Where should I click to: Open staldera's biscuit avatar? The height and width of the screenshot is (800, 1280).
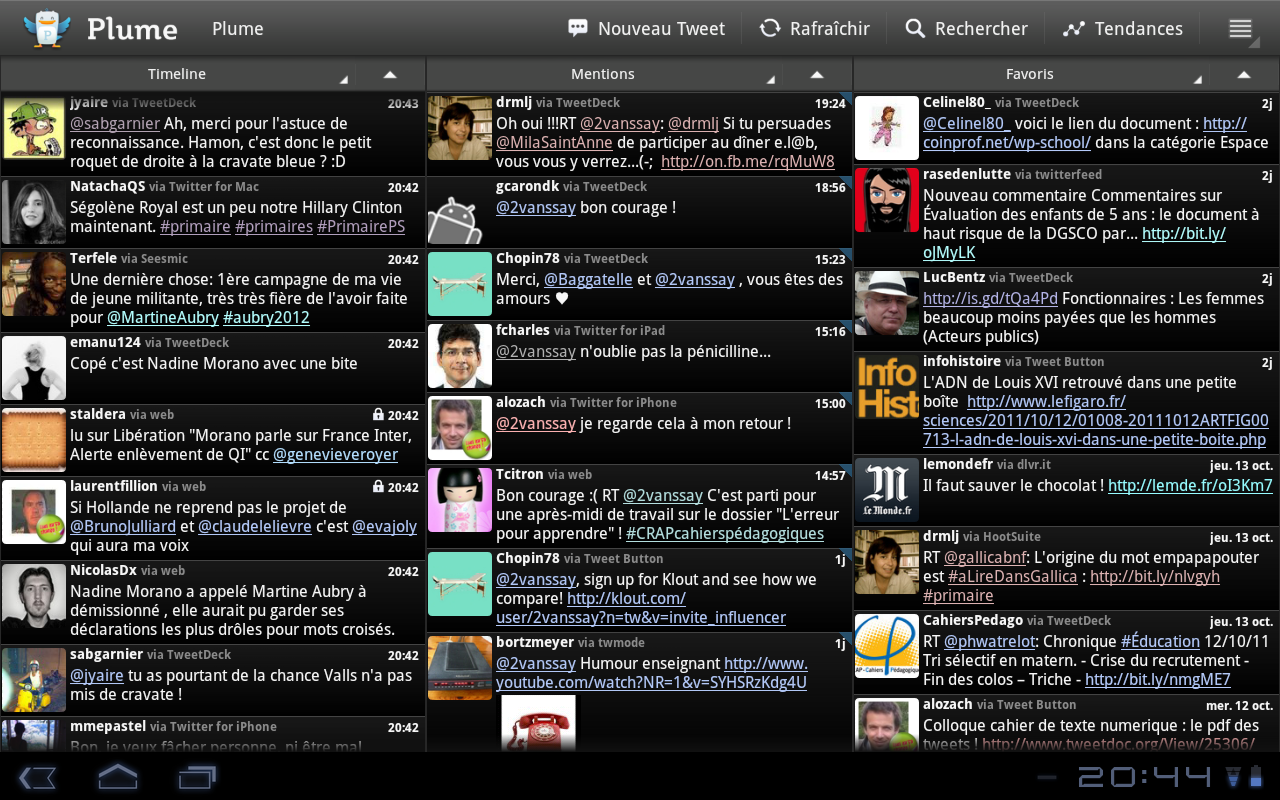[34, 440]
